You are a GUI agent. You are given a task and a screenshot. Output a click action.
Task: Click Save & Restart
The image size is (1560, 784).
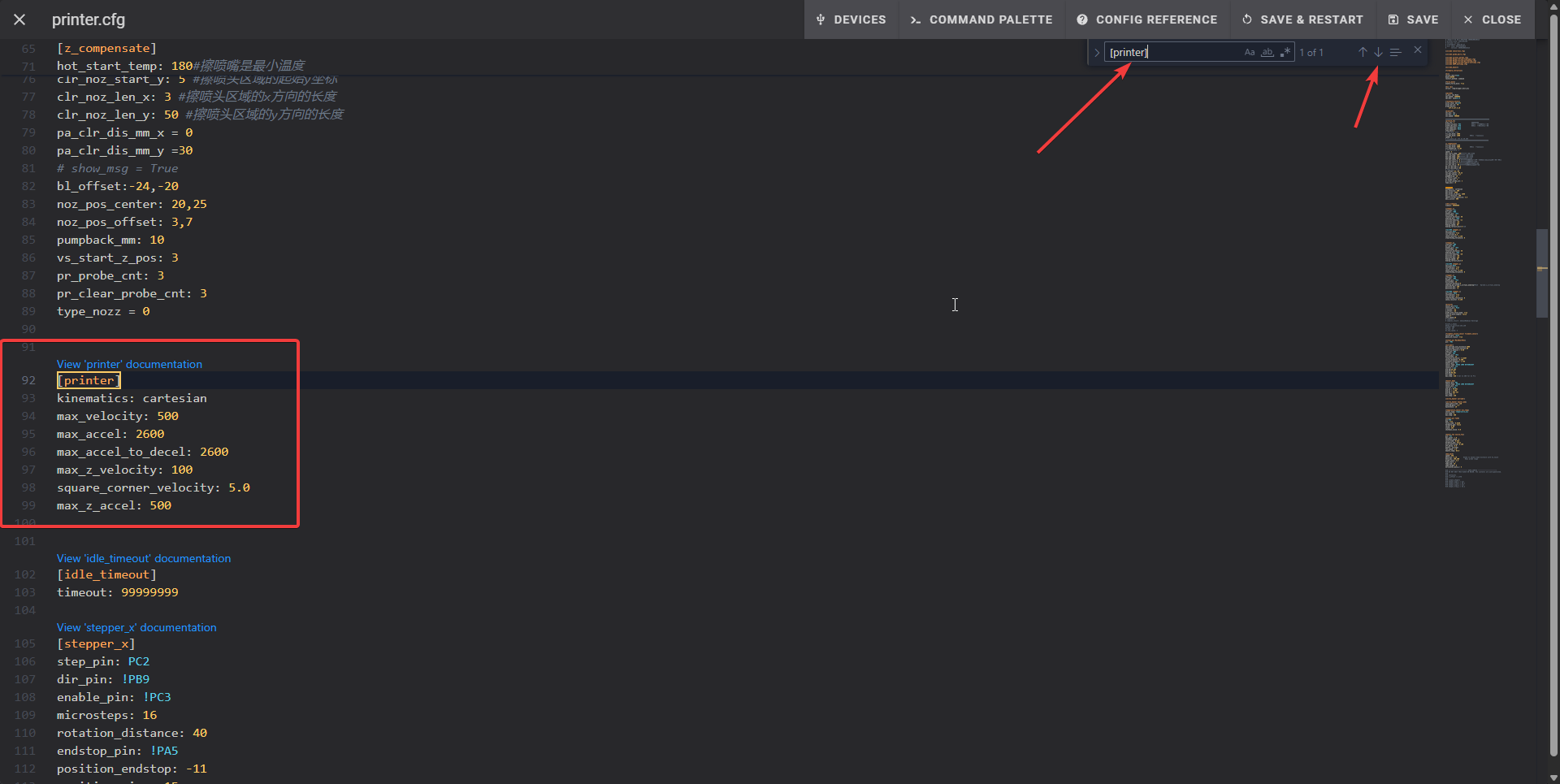1302,19
